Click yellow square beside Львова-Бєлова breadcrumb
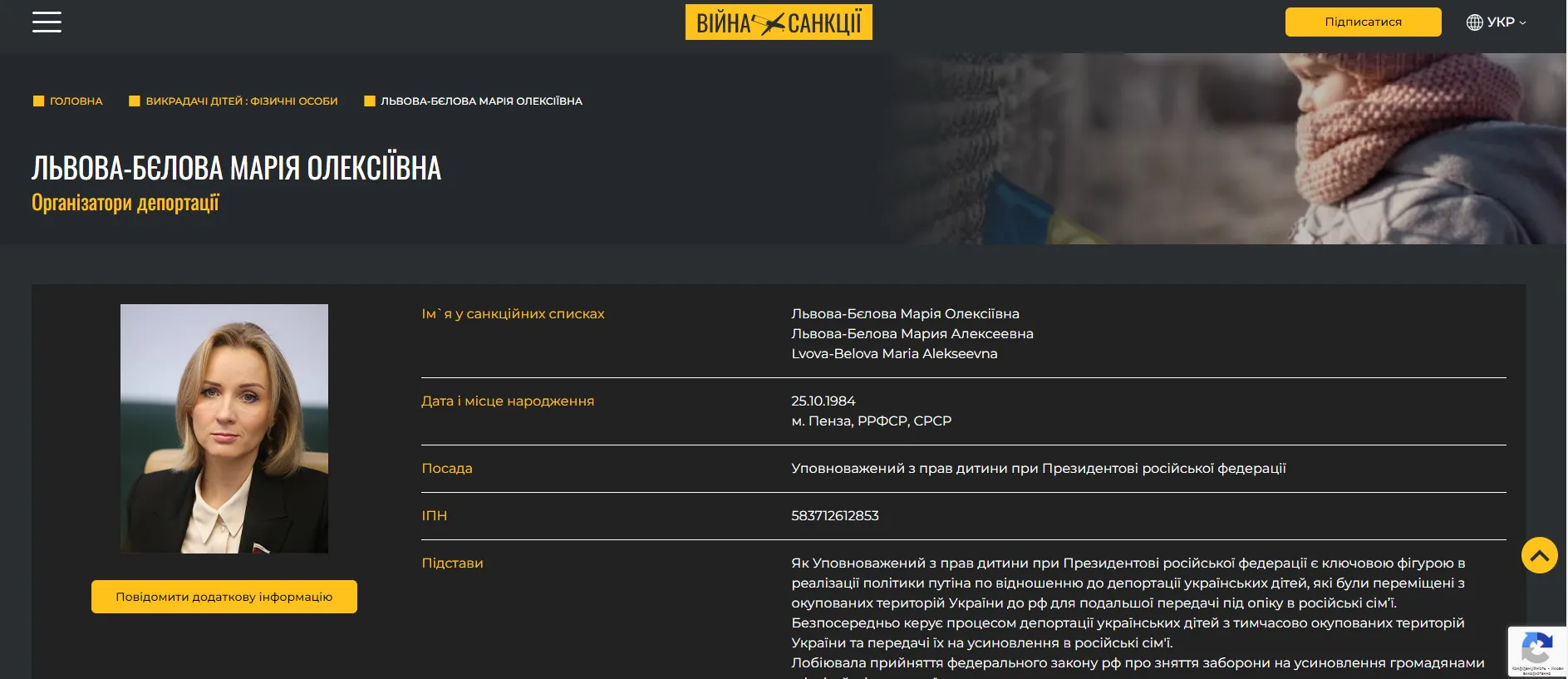This screenshot has width=1568, height=679. pyautogui.click(x=370, y=101)
